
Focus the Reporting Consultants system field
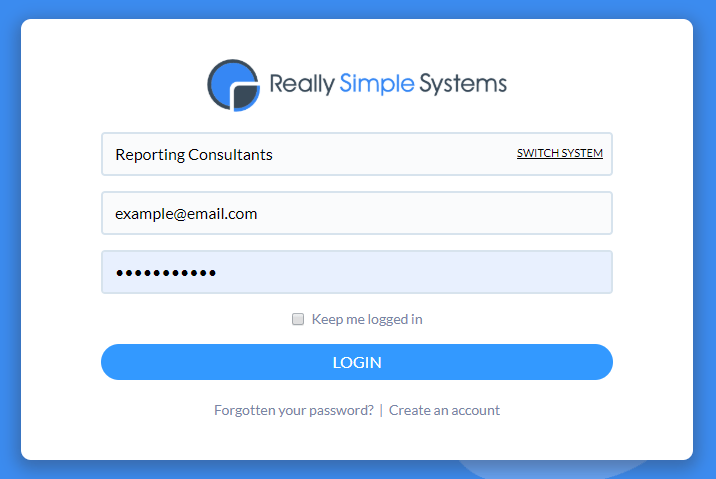pos(357,154)
